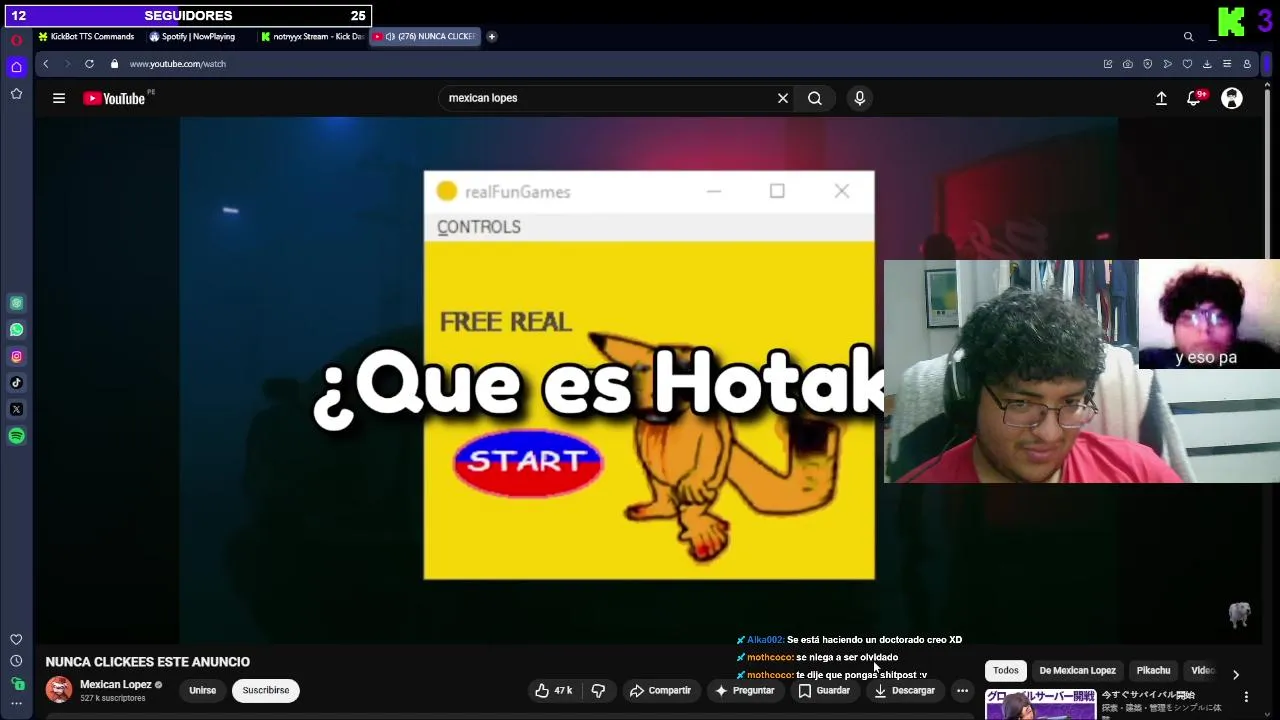Viewport: 1280px width, 720px height.
Task: Open bookmarks star in Opera sidebar
Action: coord(16,94)
